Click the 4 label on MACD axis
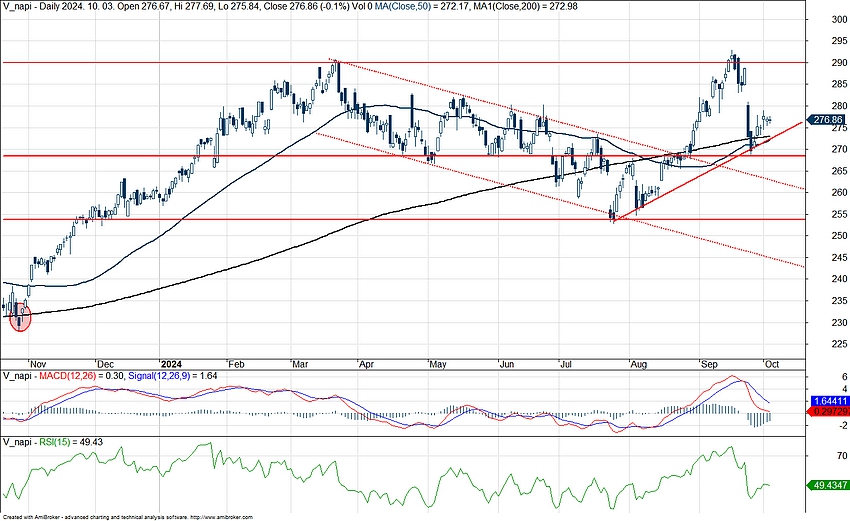Screen dimensions: 850x521 click(844, 389)
